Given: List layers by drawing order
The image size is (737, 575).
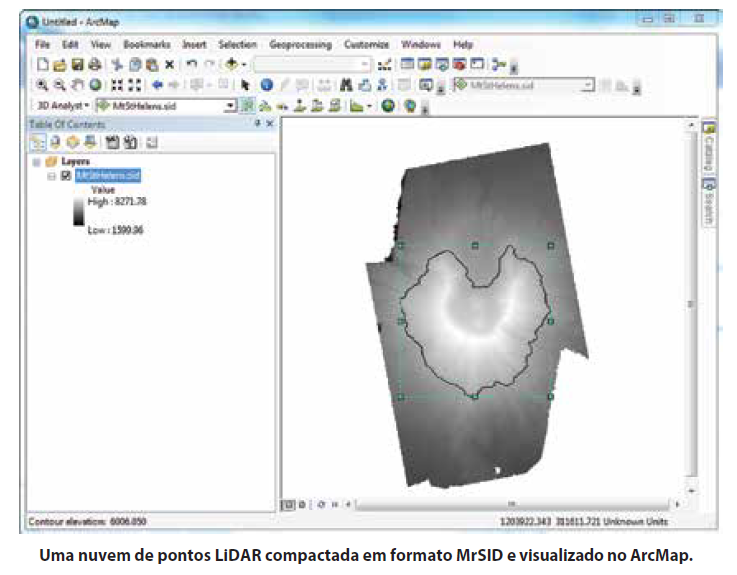Looking at the screenshot, I should pos(38,142).
